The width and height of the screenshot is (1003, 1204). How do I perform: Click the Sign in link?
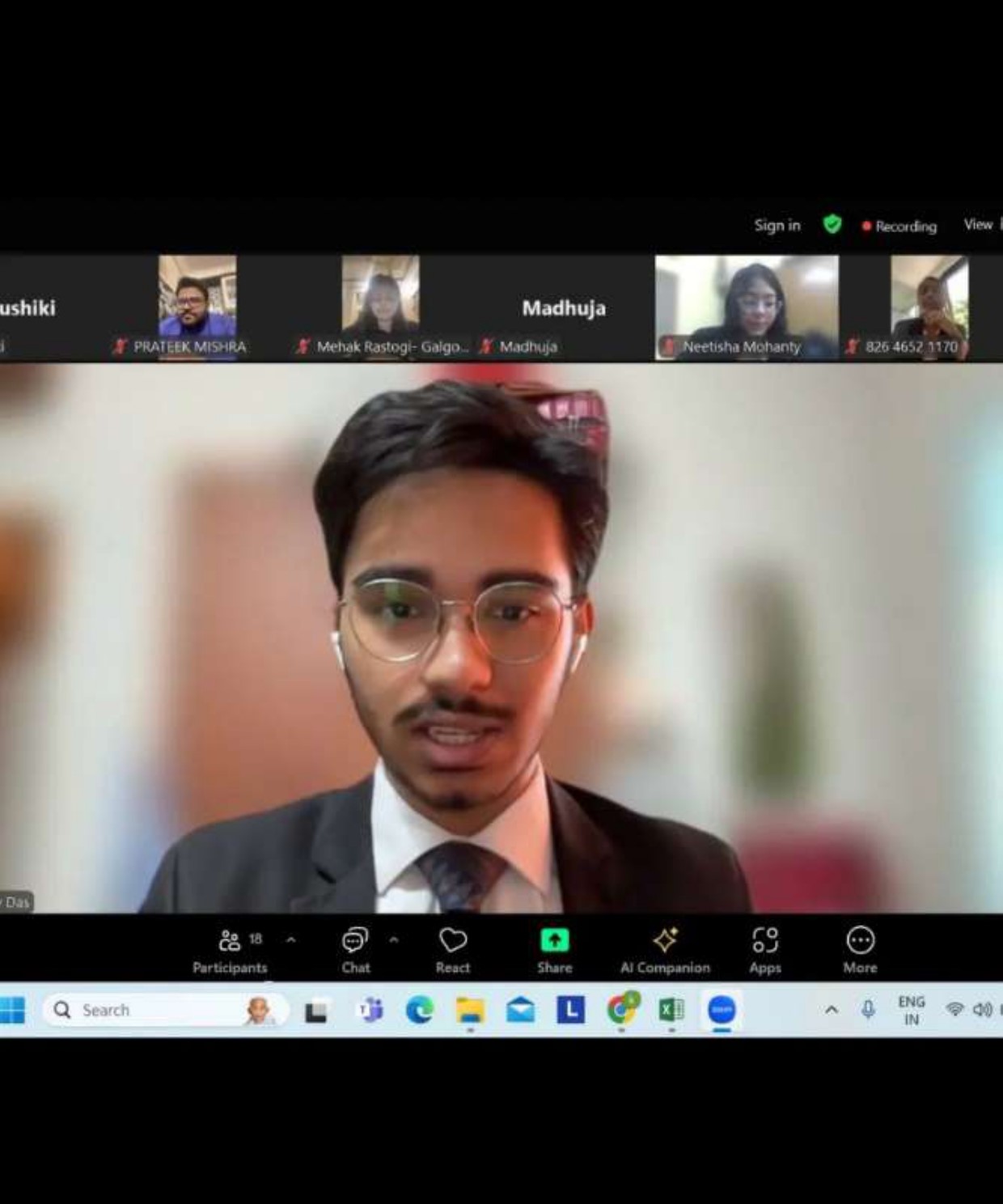pyautogui.click(x=777, y=226)
